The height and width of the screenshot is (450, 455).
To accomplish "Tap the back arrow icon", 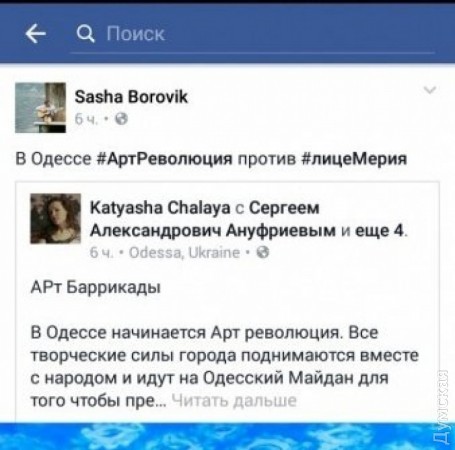I will [35, 34].
